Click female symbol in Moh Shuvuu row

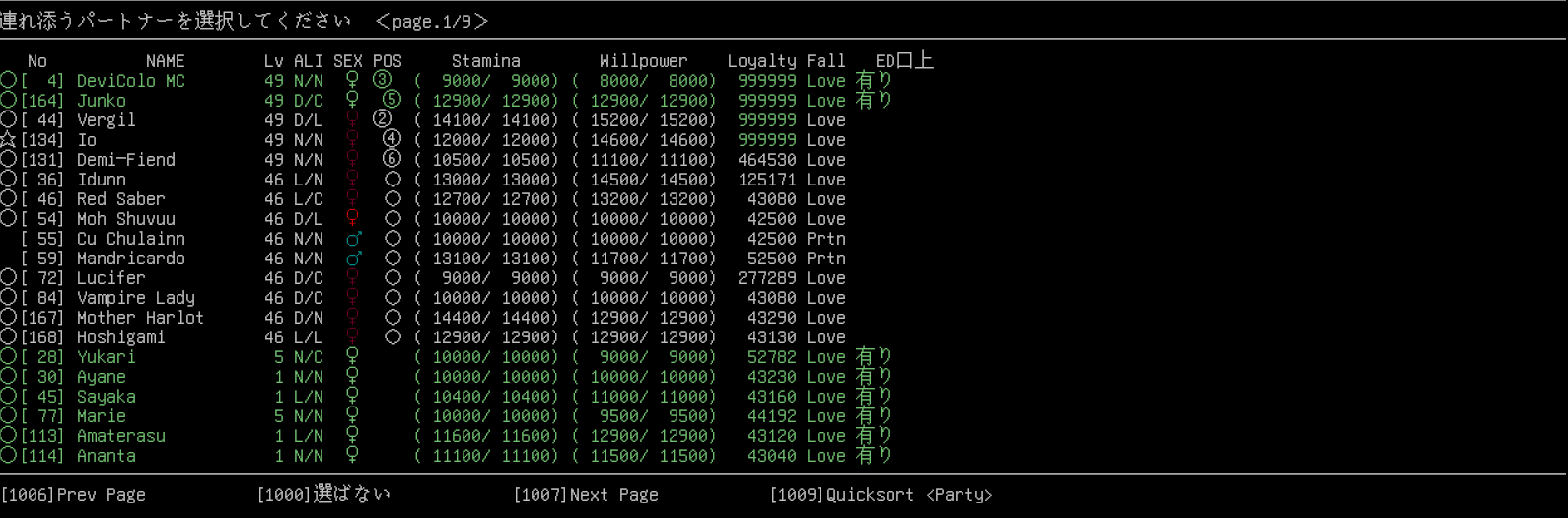coord(353,219)
